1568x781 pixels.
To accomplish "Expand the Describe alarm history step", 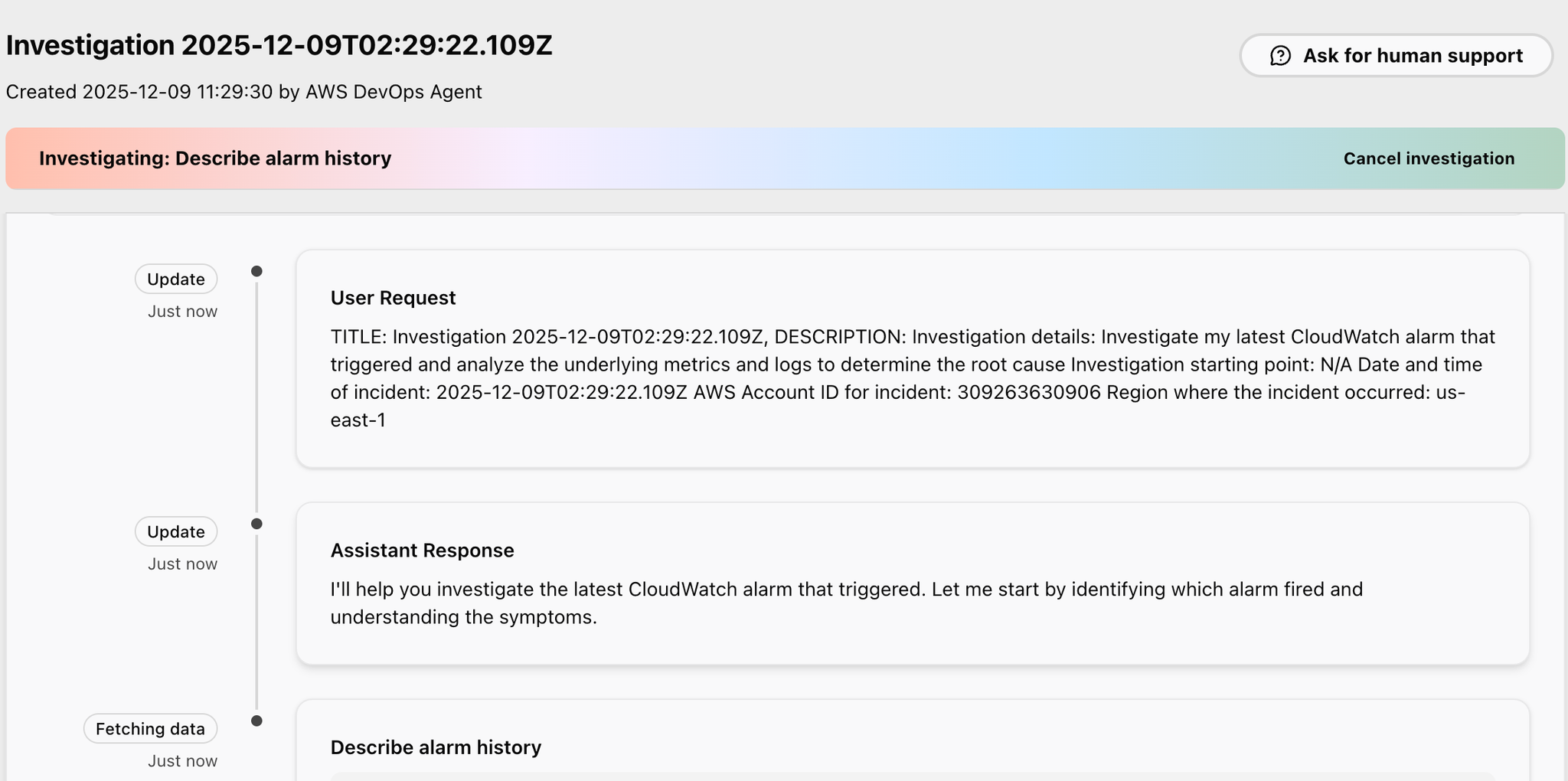I will click(436, 747).
